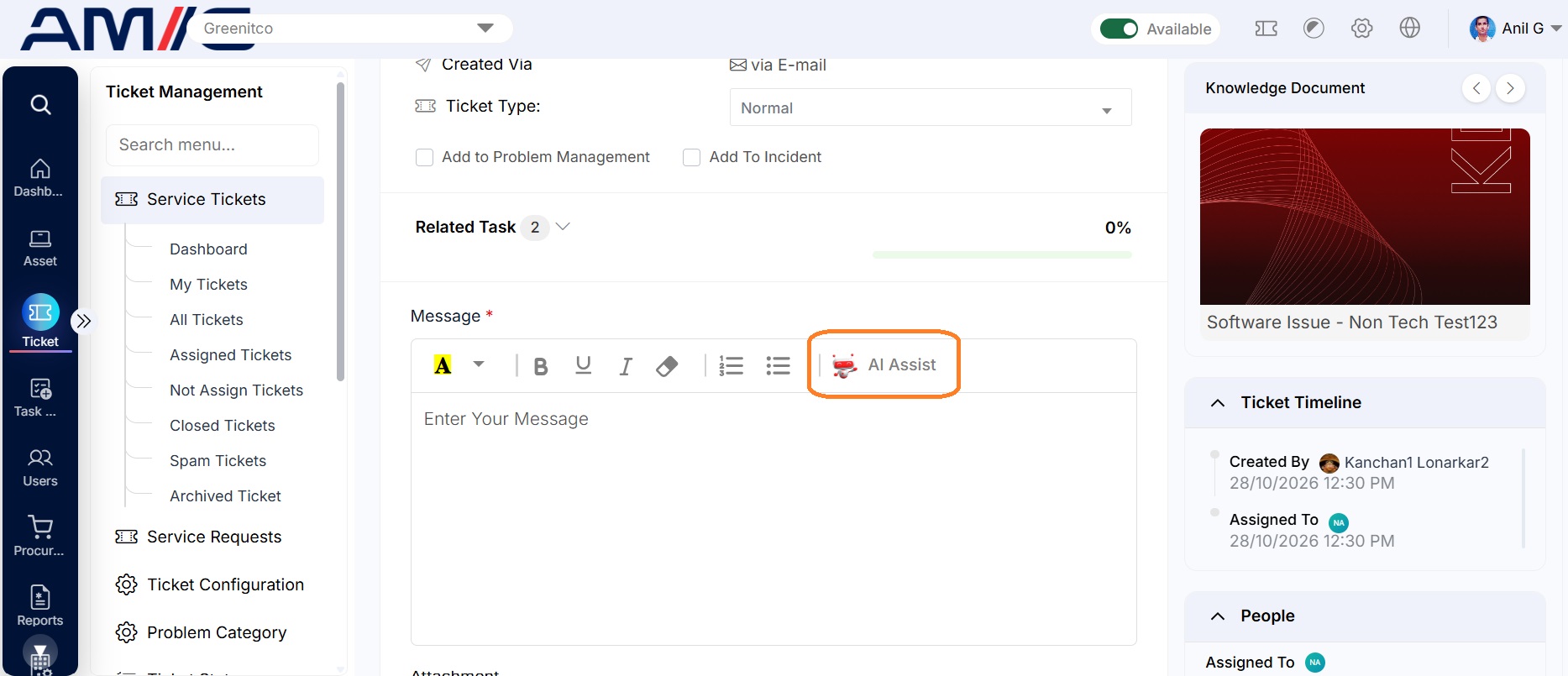Check the Add To Incident box

[691, 157]
